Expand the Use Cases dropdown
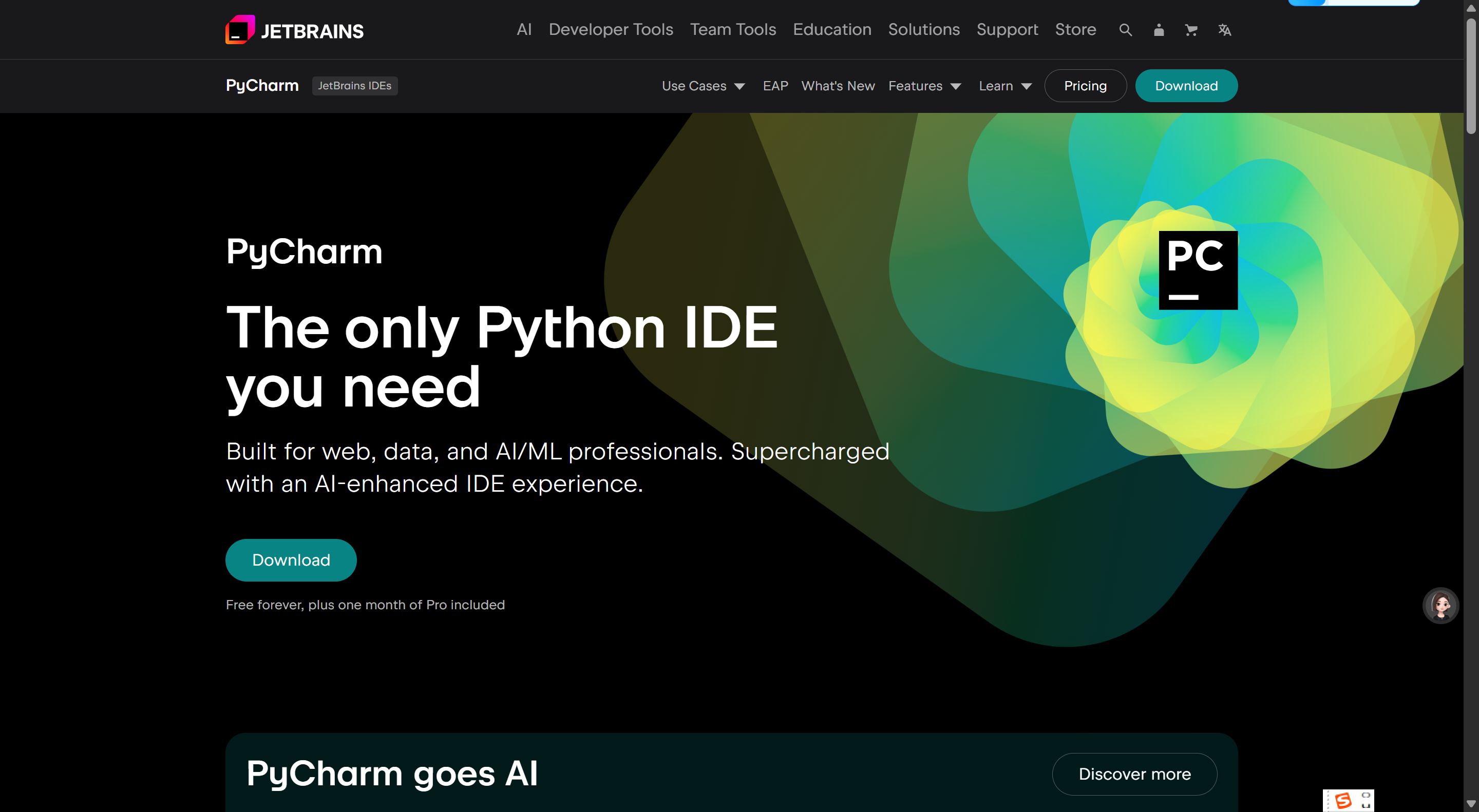Screen dimensions: 1479x812 point(703,86)
